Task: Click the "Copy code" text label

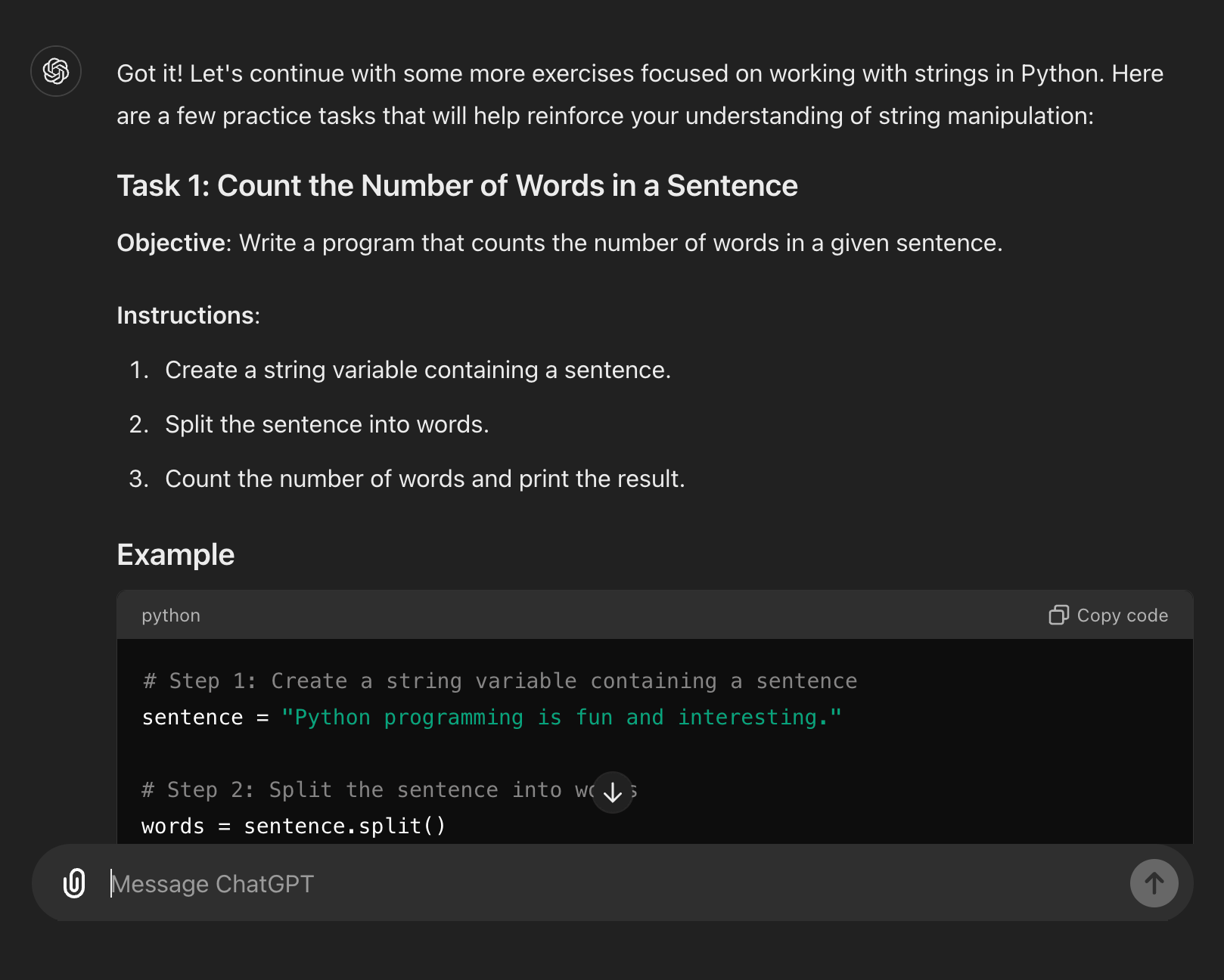Action: pos(1122,616)
